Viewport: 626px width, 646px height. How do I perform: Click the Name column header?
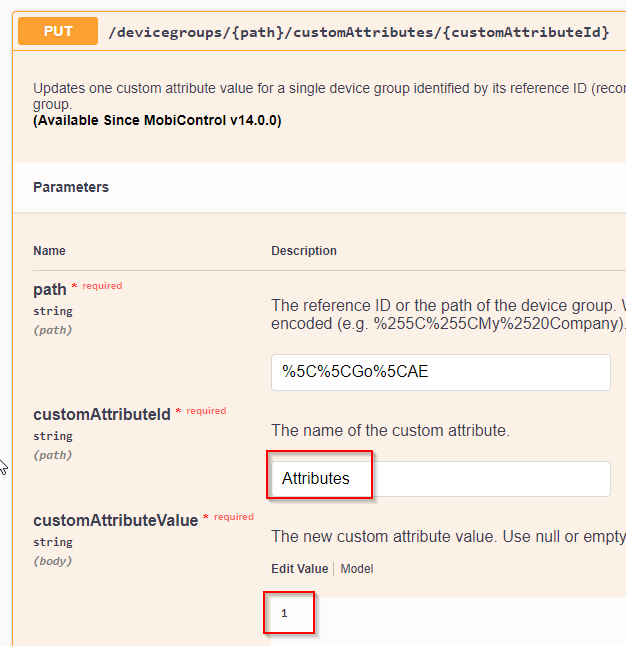pyautogui.click(x=49, y=251)
